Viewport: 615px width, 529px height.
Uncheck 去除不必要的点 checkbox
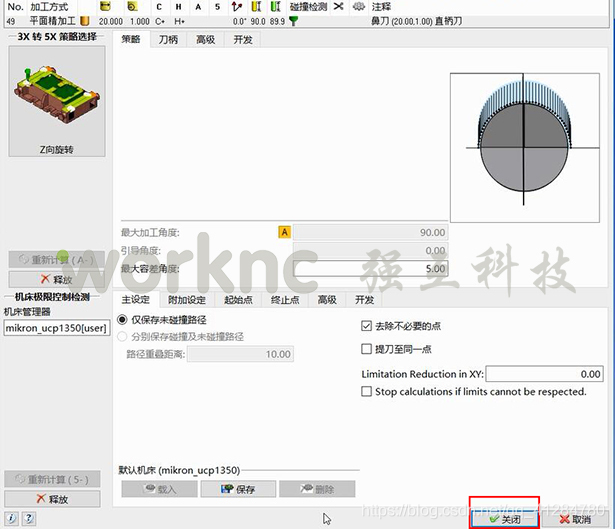tap(366, 326)
